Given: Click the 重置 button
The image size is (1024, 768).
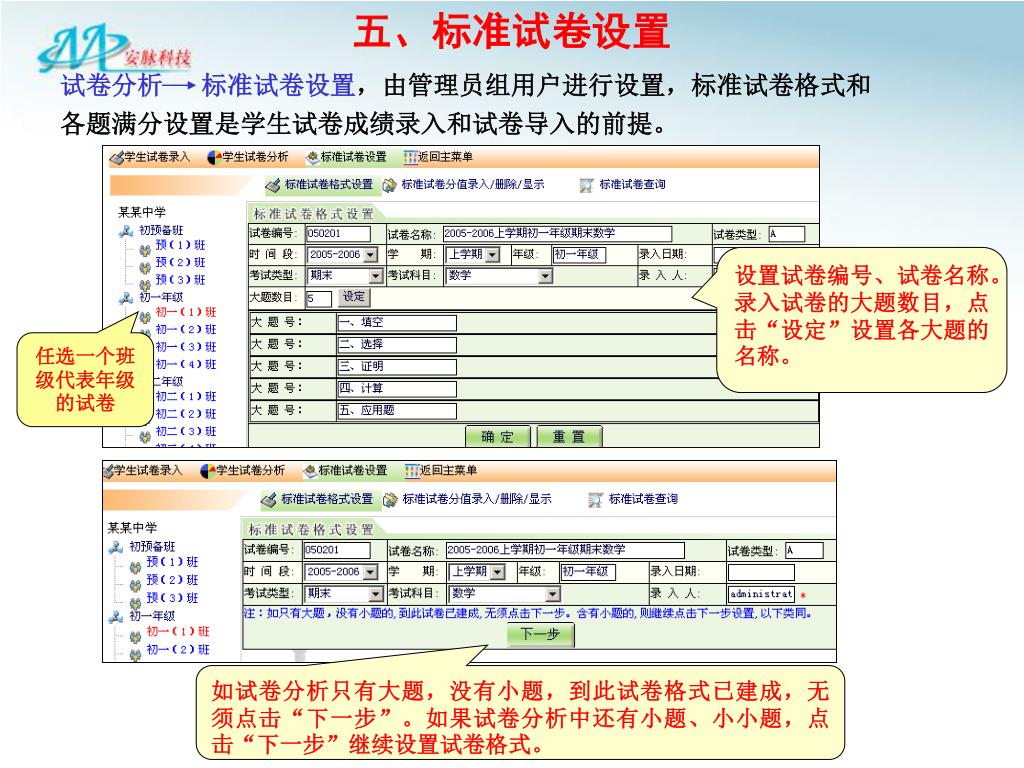Looking at the screenshot, I should coord(569,436).
